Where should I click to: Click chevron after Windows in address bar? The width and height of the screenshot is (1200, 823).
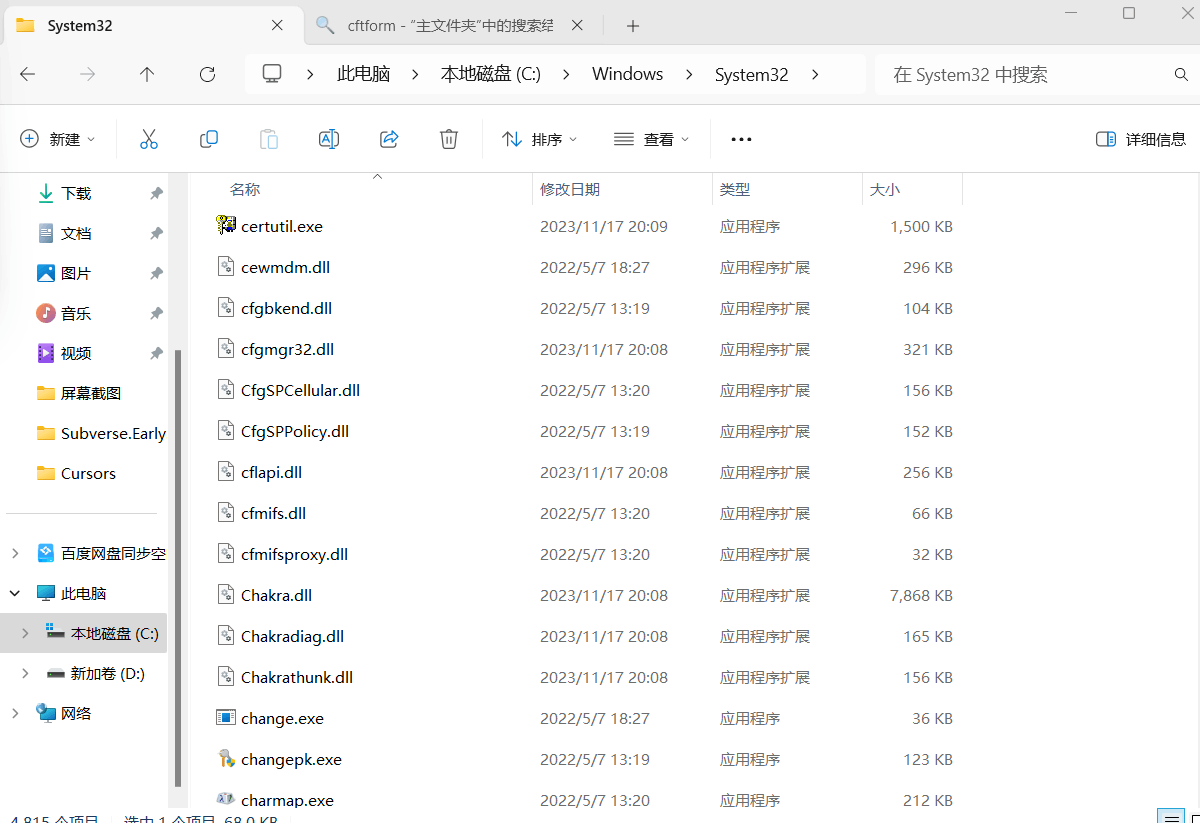688,74
